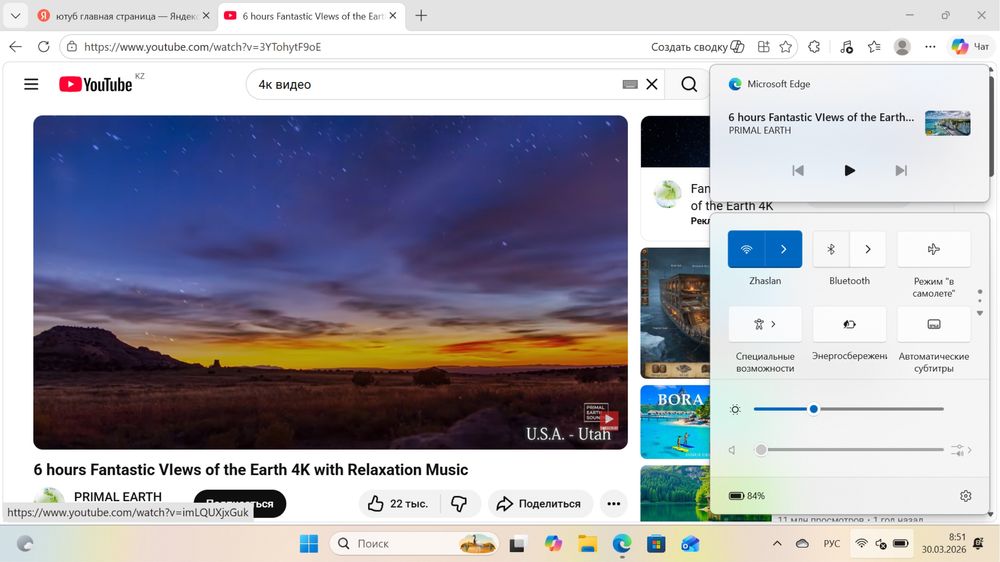Submit search with the magnifier button

coord(689,84)
